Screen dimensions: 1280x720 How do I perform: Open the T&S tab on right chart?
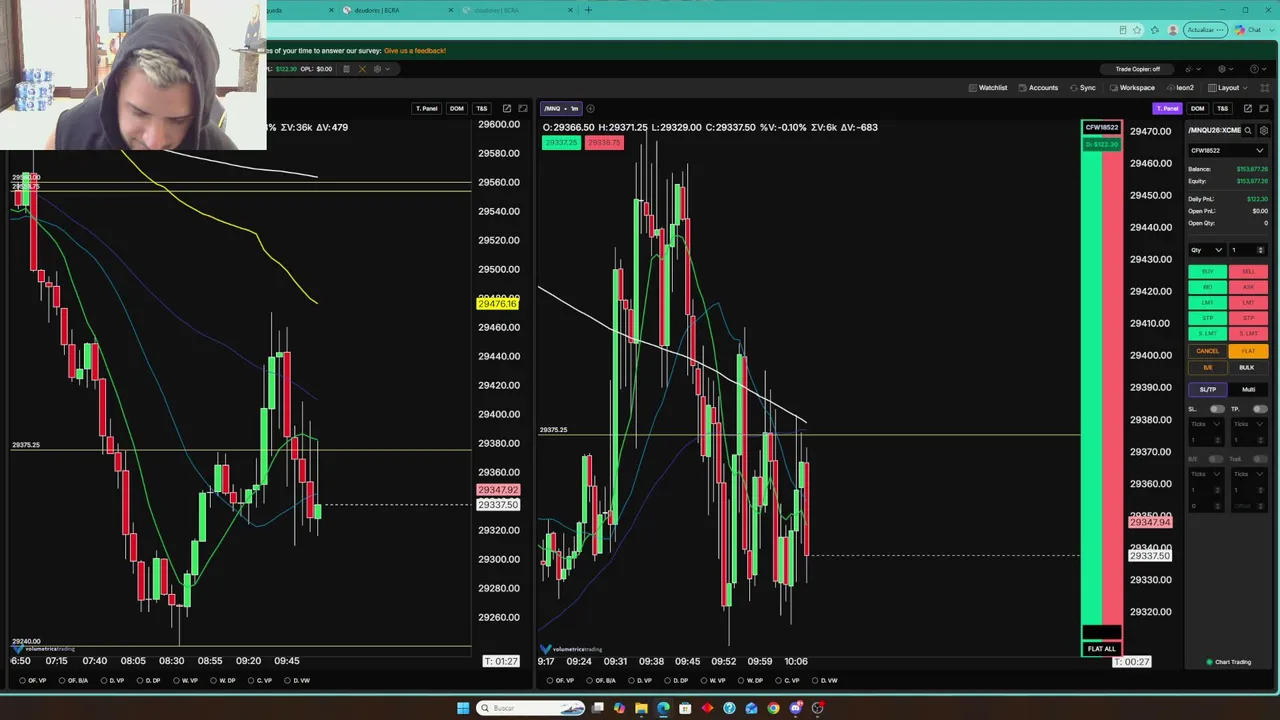[1222, 108]
